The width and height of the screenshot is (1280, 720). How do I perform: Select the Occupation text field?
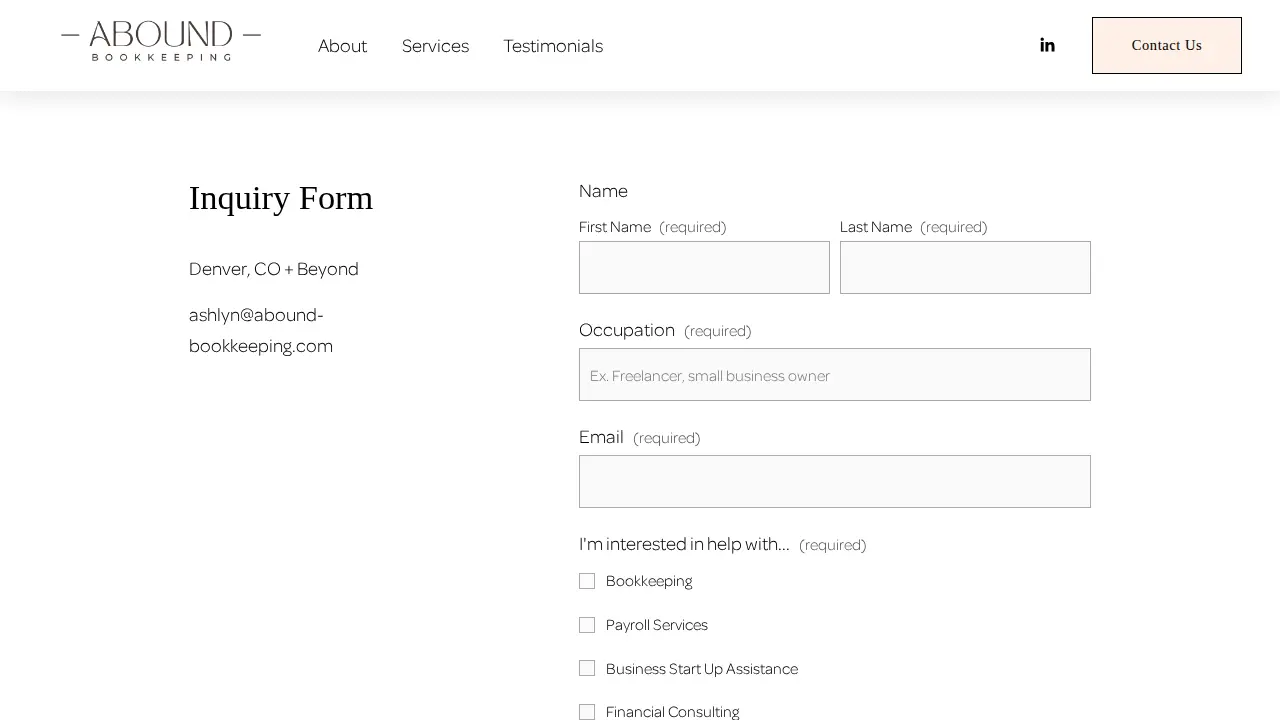point(835,374)
